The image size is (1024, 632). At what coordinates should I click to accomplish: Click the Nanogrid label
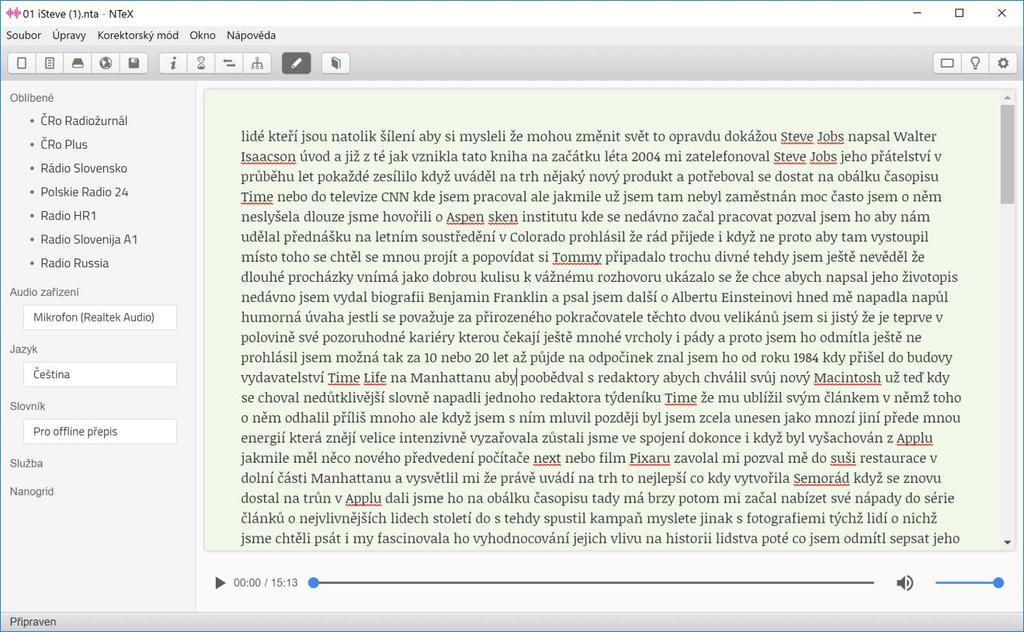32,492
